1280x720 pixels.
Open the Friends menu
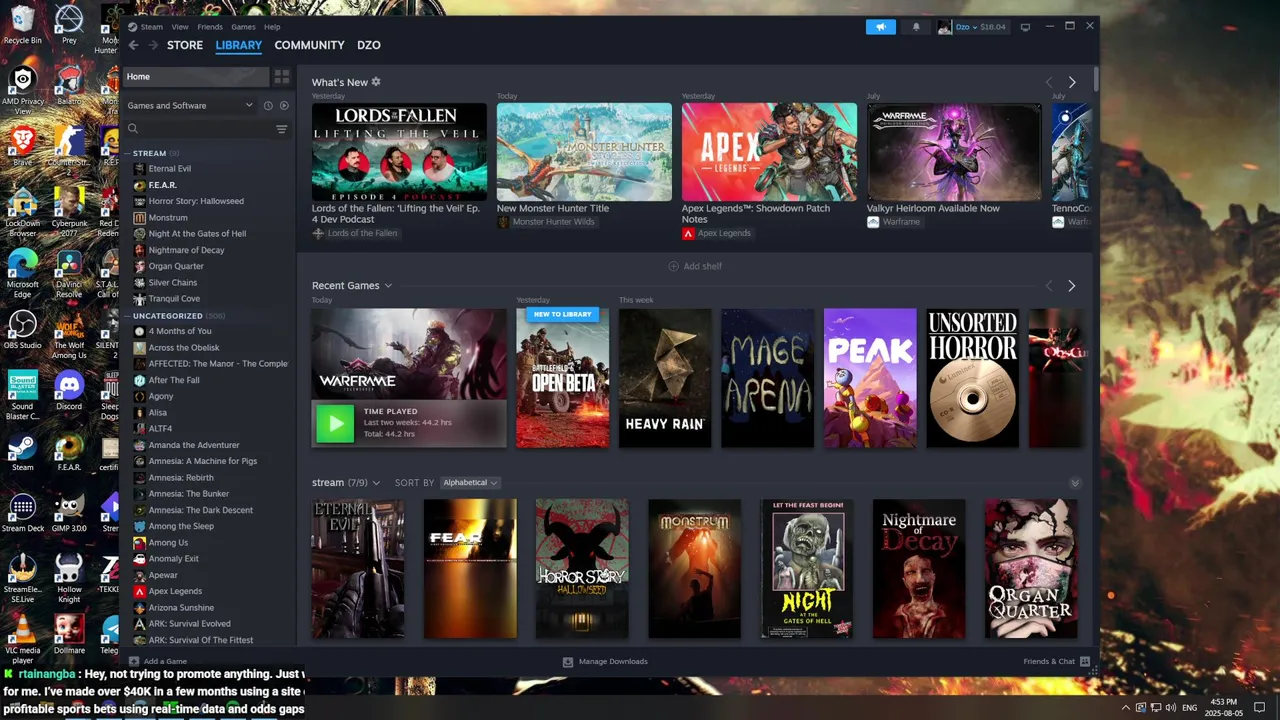coord(210,27)
